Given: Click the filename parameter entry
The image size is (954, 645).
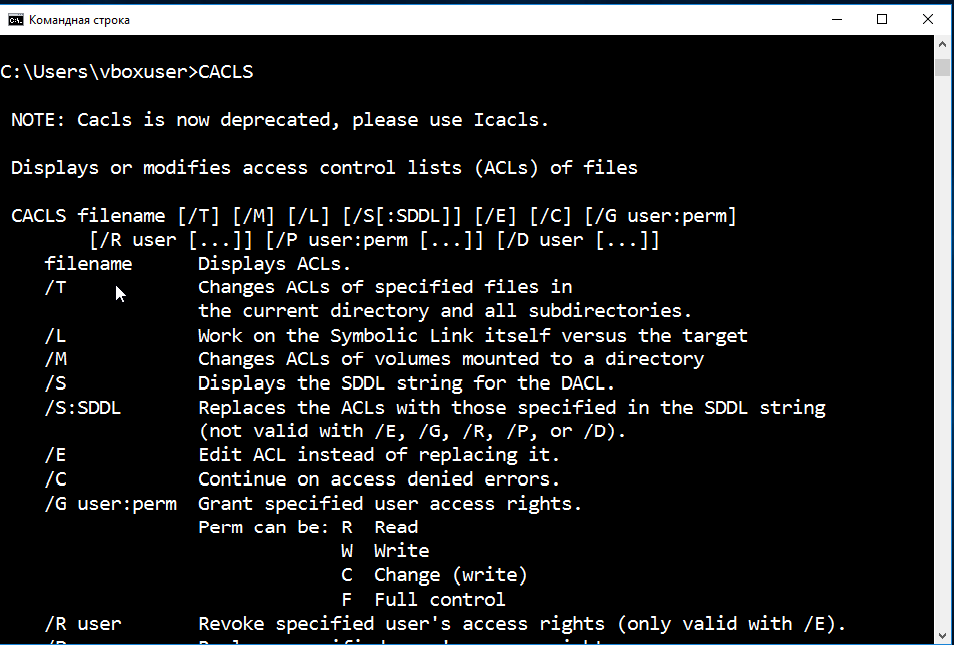Looking at the screenshot, I should point(88,264).
